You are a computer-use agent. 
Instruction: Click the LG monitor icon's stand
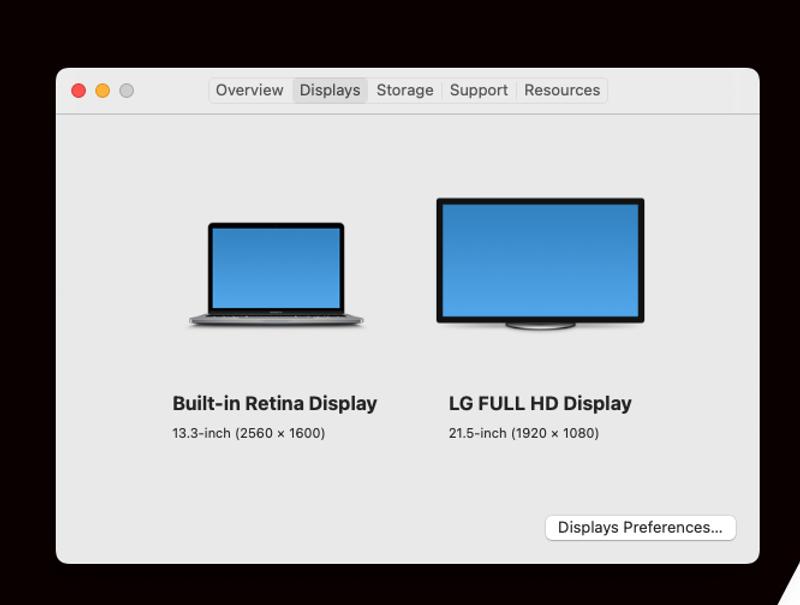click(x=540, y=325)
